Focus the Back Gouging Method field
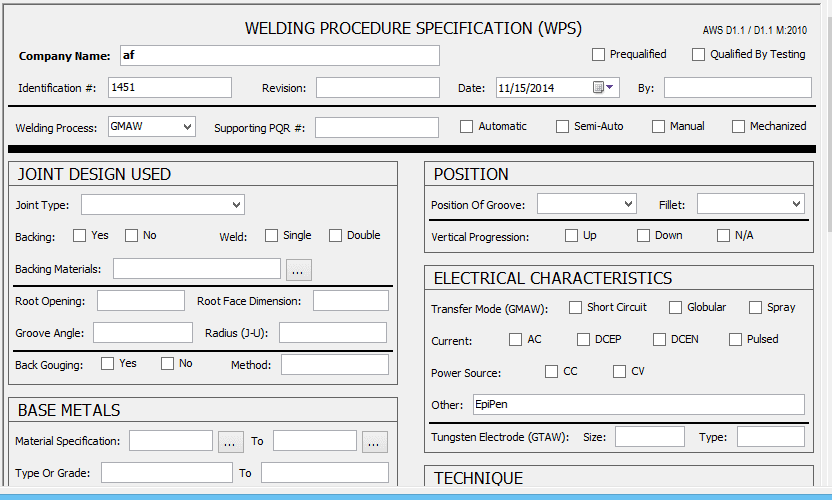The height and width of the screenshot is (500, 832). coord(335,365)
